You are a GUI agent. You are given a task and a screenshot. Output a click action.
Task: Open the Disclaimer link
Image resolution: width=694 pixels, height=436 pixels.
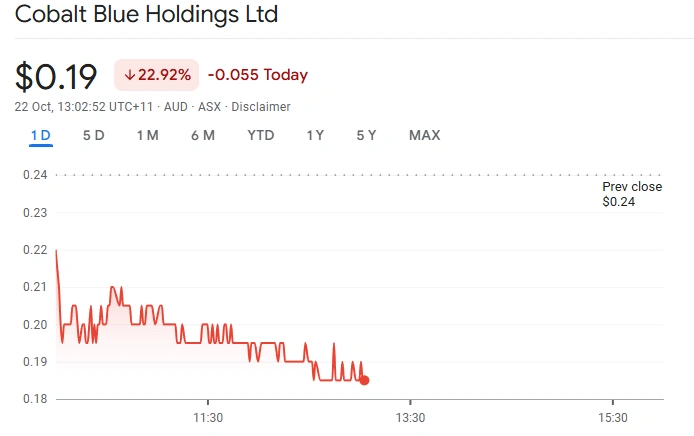pos(261,107)
